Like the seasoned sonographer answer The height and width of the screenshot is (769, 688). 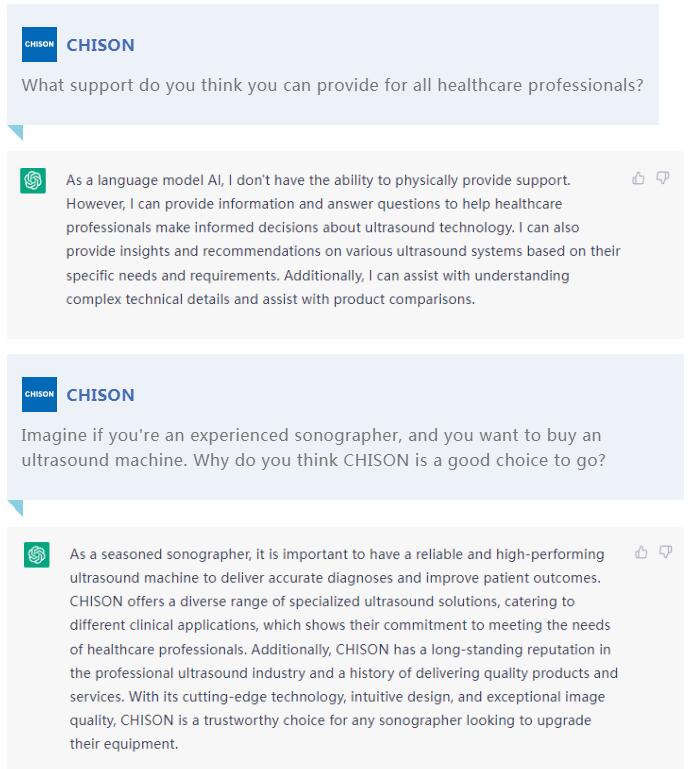pos(641,552)
